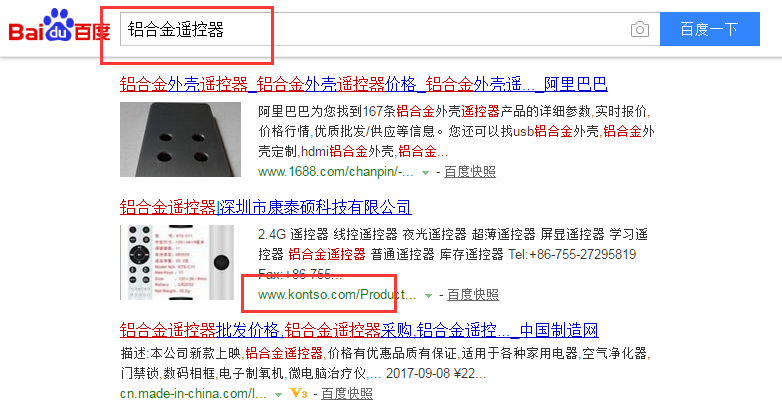Click the www.kontso.com/Product green URL
Viewport: 782px width, 417px height.
coord(337,295)
